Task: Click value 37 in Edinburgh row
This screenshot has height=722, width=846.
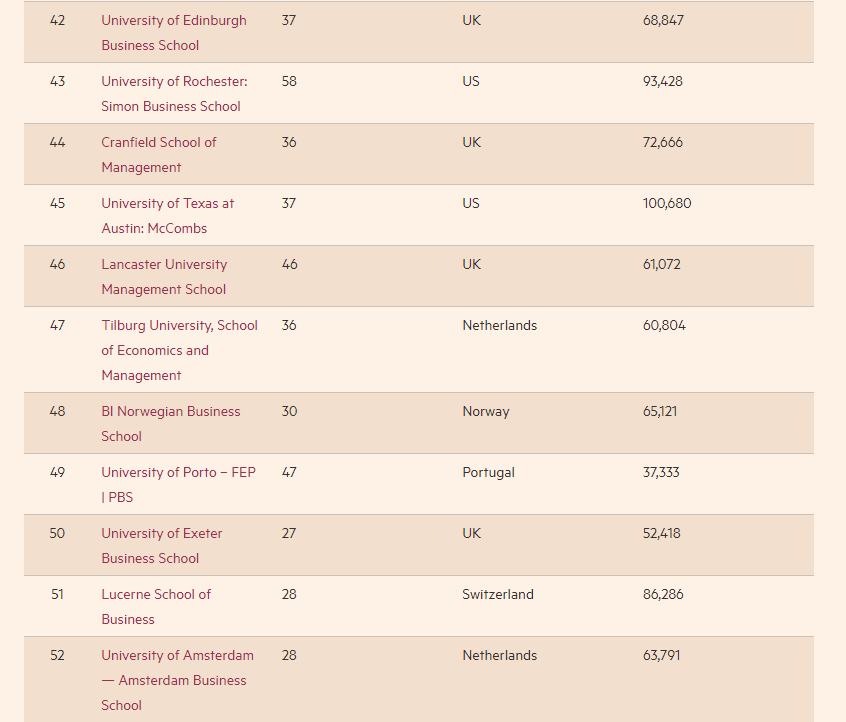Action: [289, 21]
